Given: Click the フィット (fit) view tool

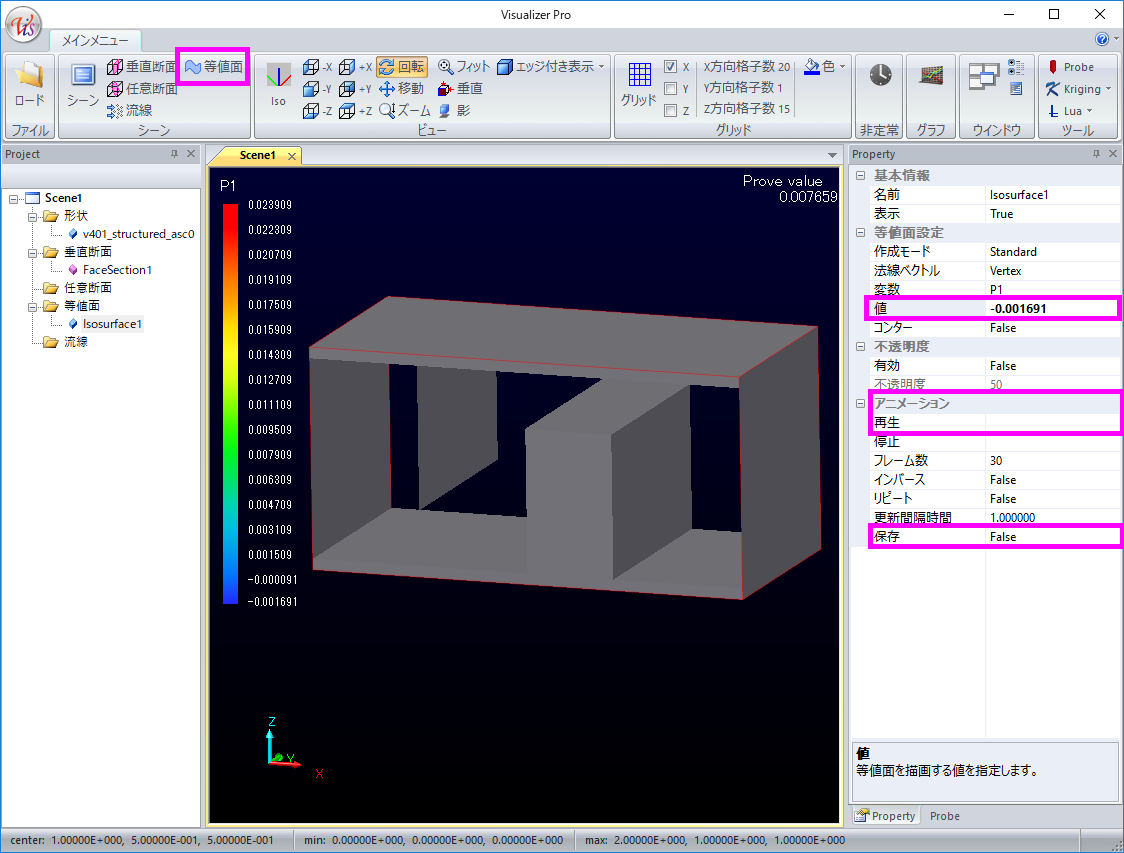Looking at the screenshot, I should [x=465, y=67].
